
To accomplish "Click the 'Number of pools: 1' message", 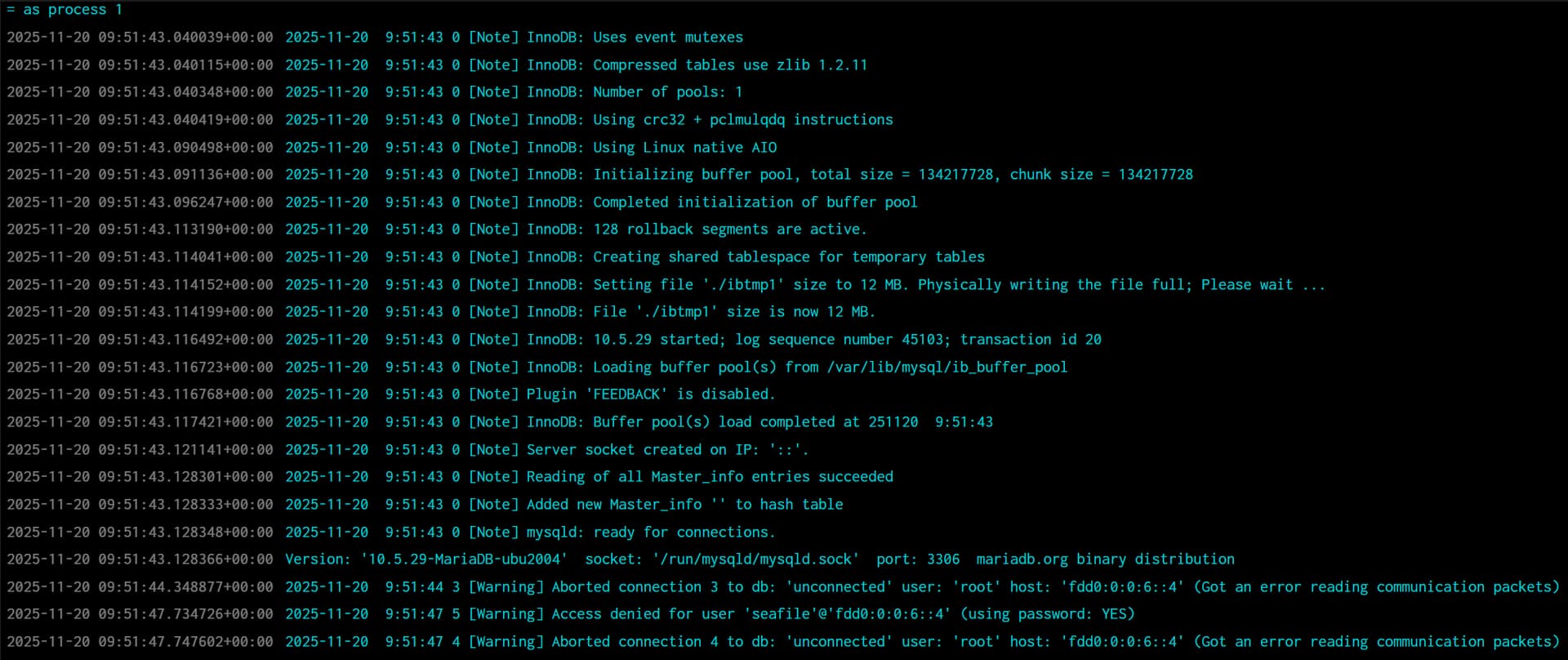I will point(667,92).
